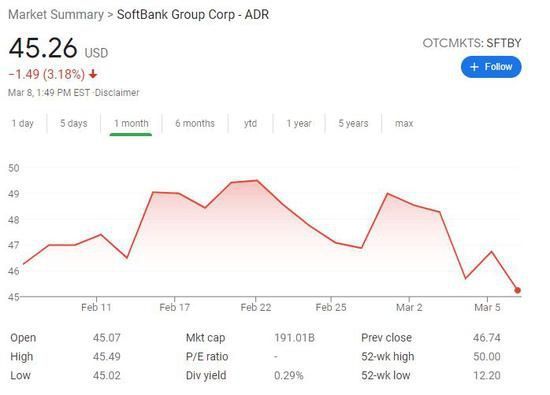Select the 1 month tab
The image size is (550, 395).
click(131, 123)
